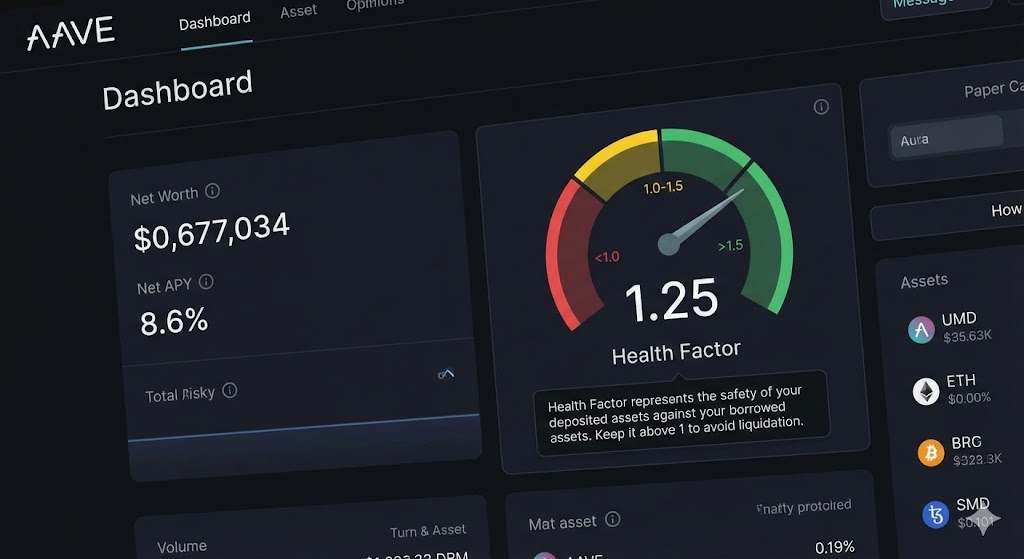The height and width of the screenshot is (559, 1024).
Task: Select the SMD asset icon
Action: click(x=935, y=514)
